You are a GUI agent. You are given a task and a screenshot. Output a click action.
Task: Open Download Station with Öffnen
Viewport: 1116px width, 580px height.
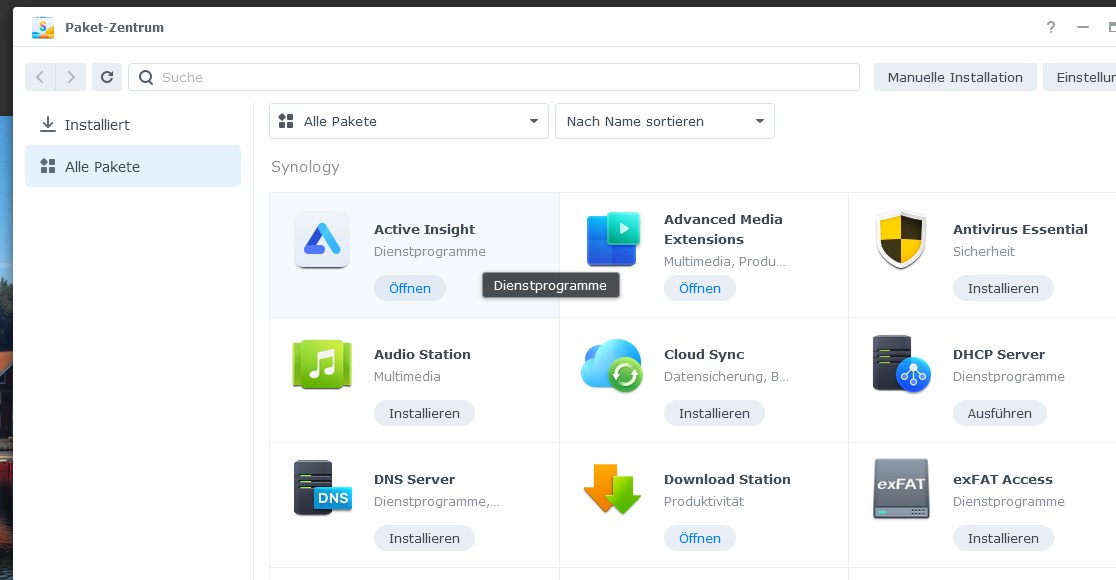point(700,539)
